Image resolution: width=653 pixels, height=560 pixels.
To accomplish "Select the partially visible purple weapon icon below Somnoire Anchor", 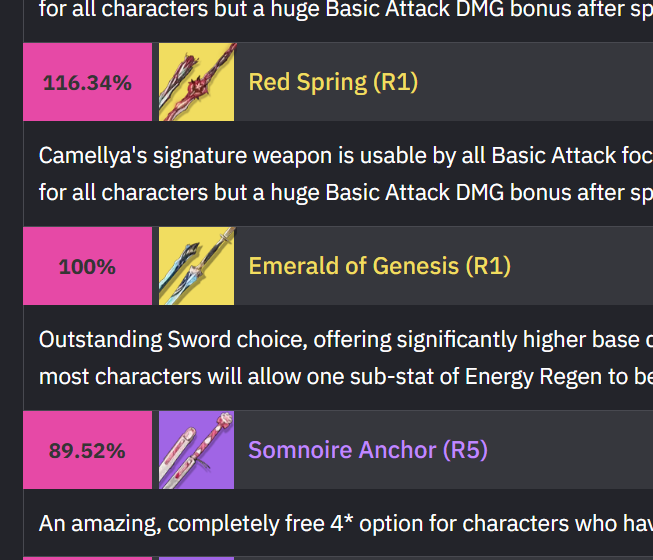I will tap(197, 558).
